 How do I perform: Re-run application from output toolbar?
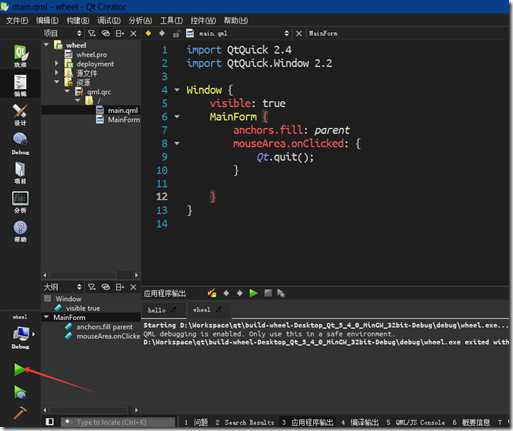click(x=253, y=293)
